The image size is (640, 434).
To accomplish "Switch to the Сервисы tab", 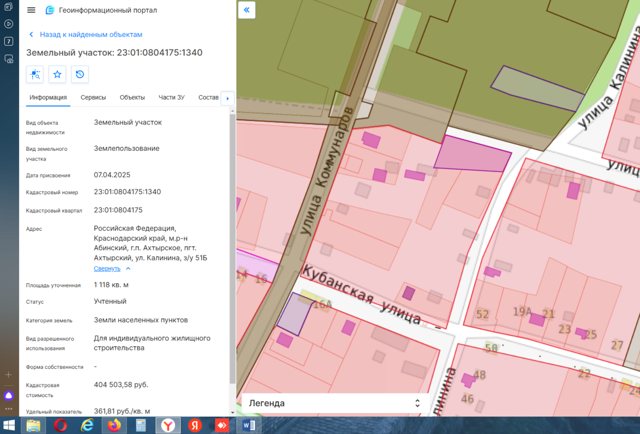I will coord(93,98).
